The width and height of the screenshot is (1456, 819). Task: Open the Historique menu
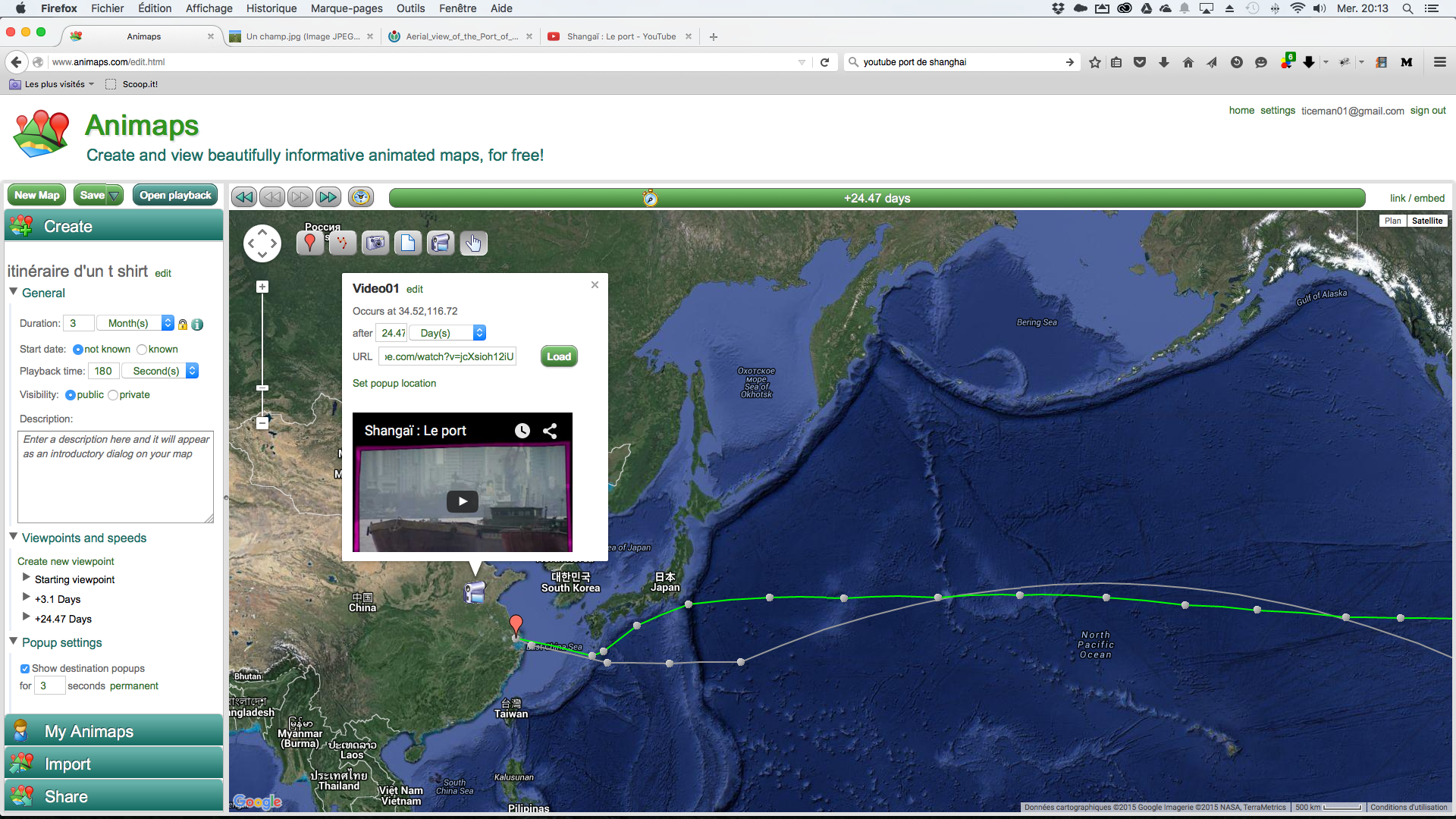pos(271,8)
